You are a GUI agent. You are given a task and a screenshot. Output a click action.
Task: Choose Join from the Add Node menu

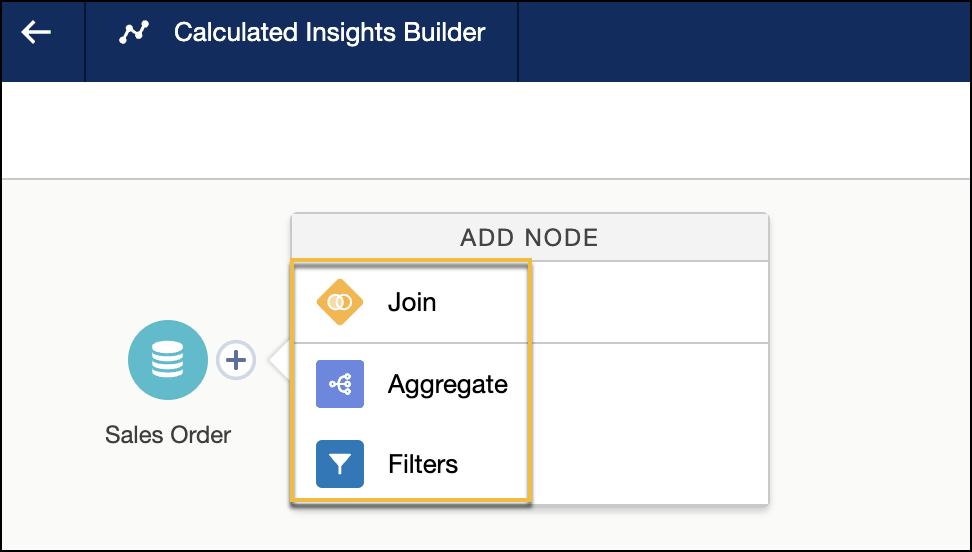412,302
